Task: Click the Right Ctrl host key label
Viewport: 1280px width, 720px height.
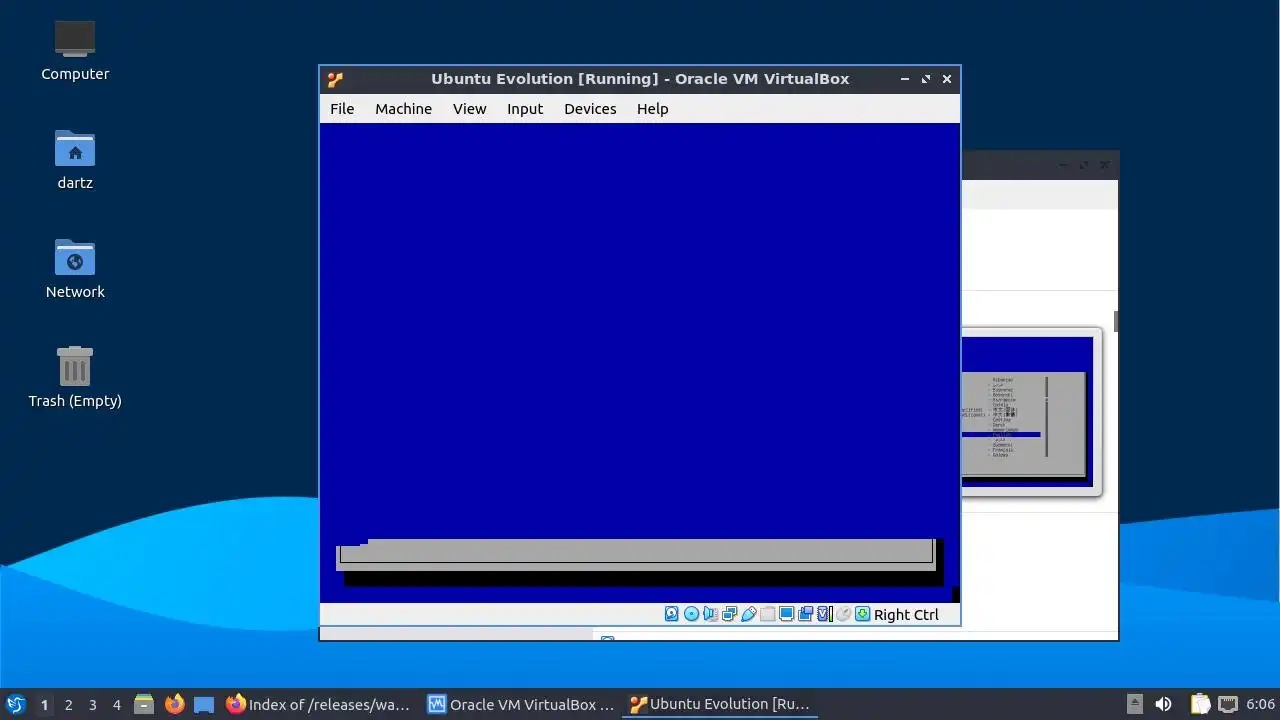Action: pos(906,615)
